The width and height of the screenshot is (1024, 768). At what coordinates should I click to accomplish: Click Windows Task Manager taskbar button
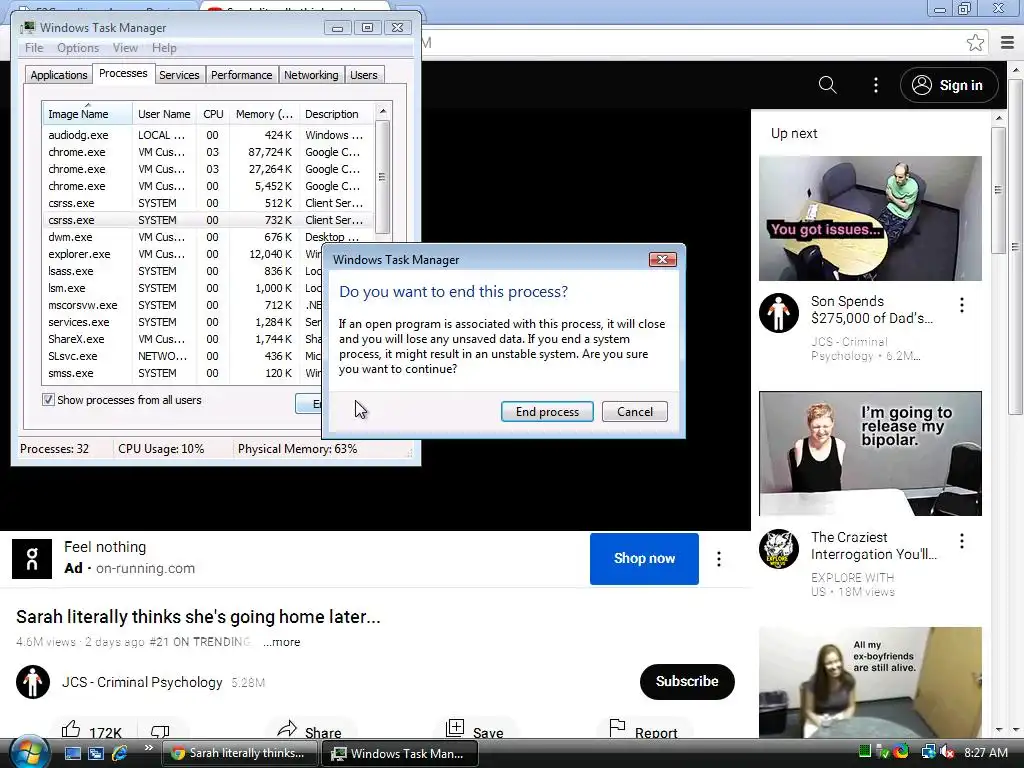(400, 753)
